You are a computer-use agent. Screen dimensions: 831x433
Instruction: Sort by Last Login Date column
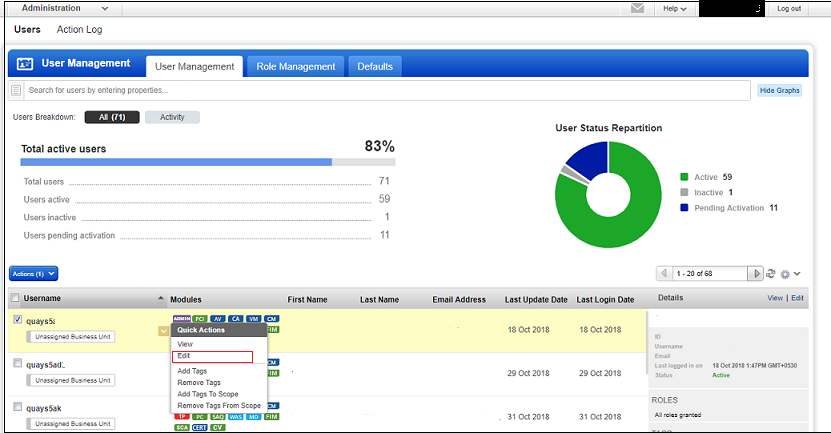point(605,299)
